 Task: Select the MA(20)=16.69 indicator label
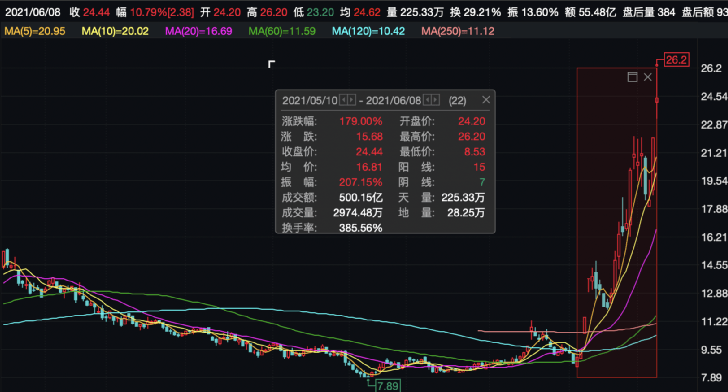coord(199,31)
